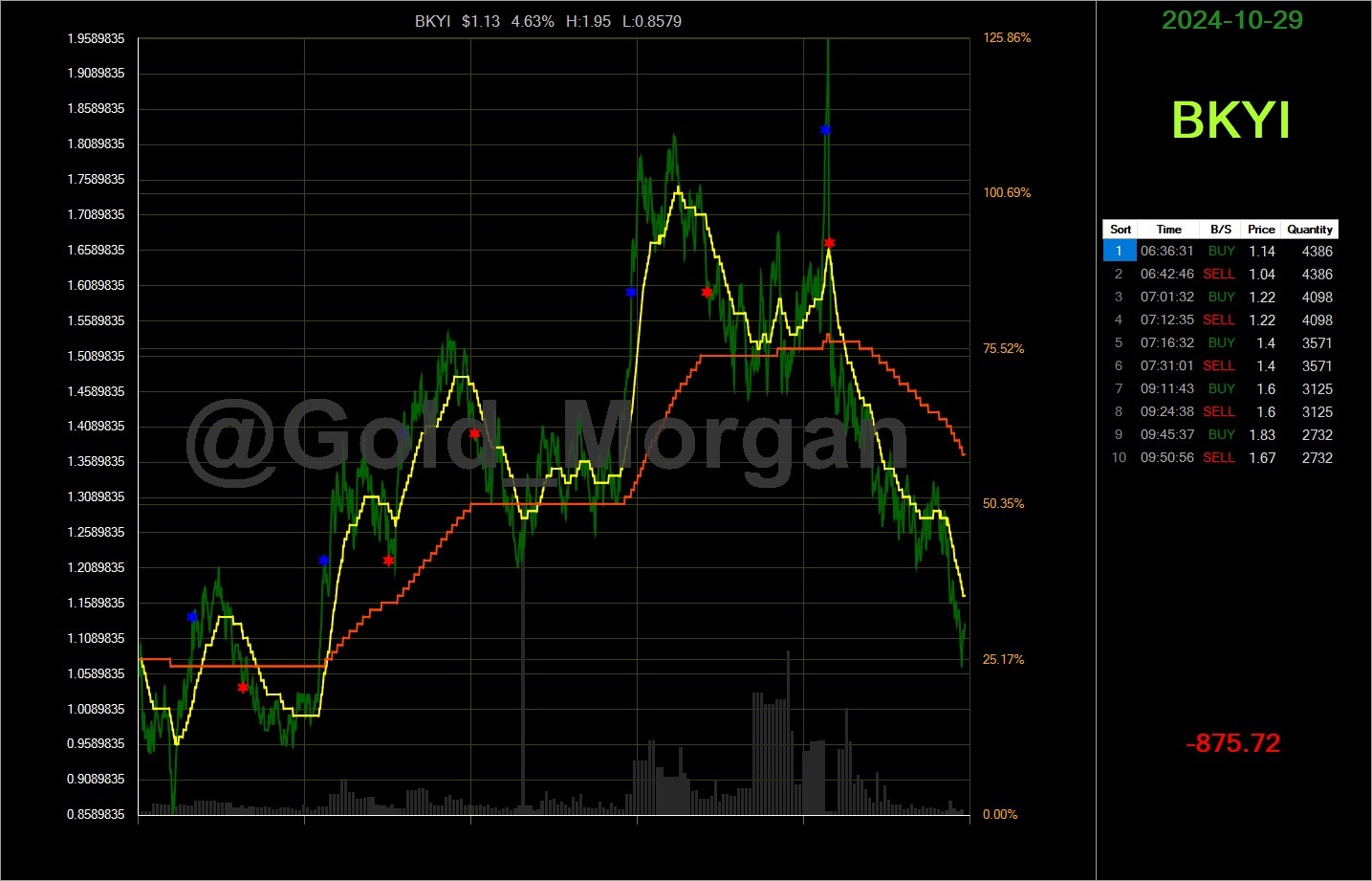
Task: Click the 25.17% right axis label
Action: [x=1003, y=659]
